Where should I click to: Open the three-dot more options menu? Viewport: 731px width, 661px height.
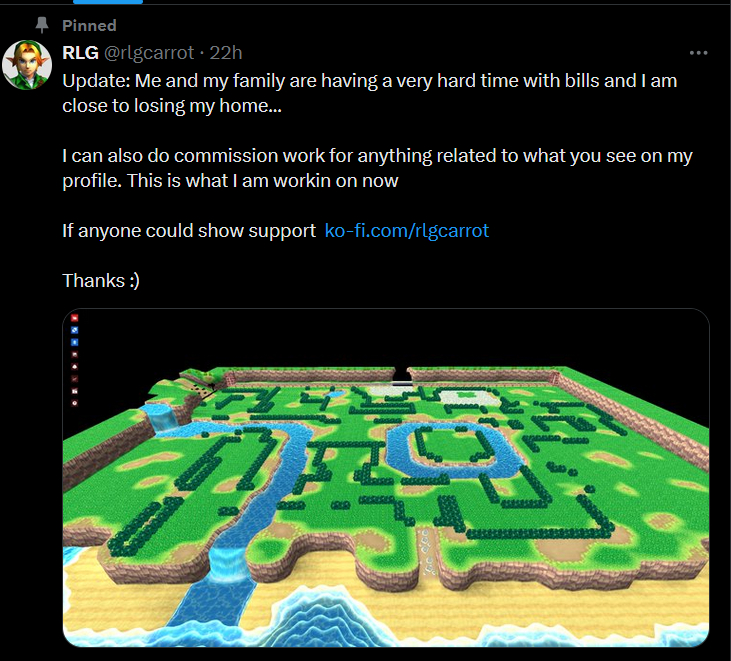coord(698,53)
